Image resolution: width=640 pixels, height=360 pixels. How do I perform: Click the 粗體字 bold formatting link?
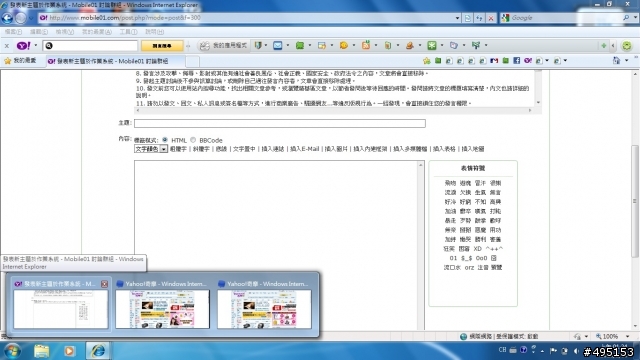178,149
